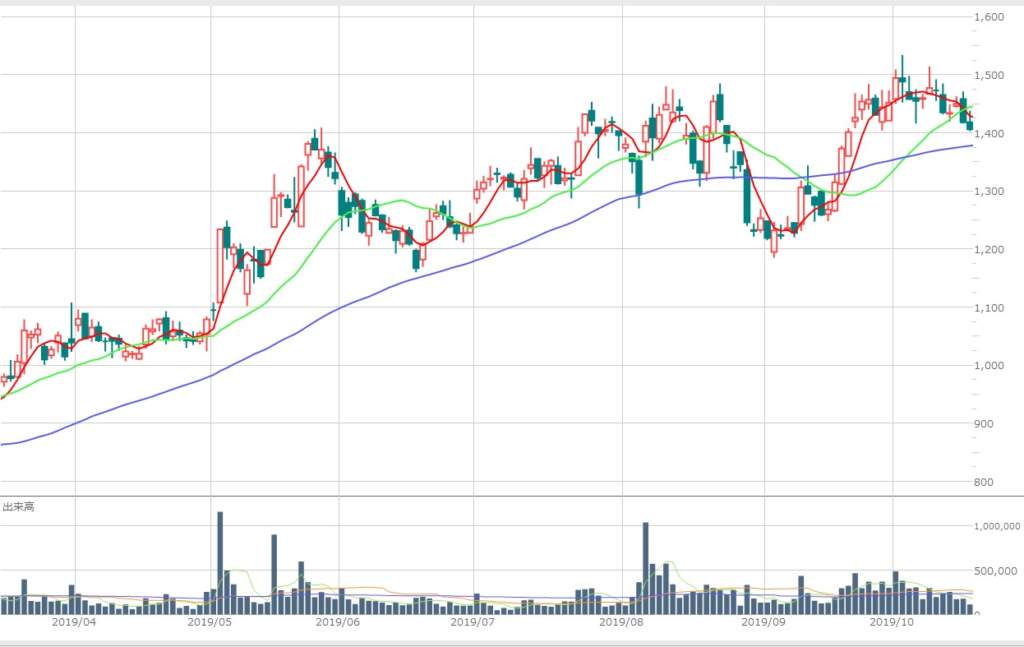The image size is (1024, 647).
Task: Click the 2019/05 date label
Action: coord(210,622)
